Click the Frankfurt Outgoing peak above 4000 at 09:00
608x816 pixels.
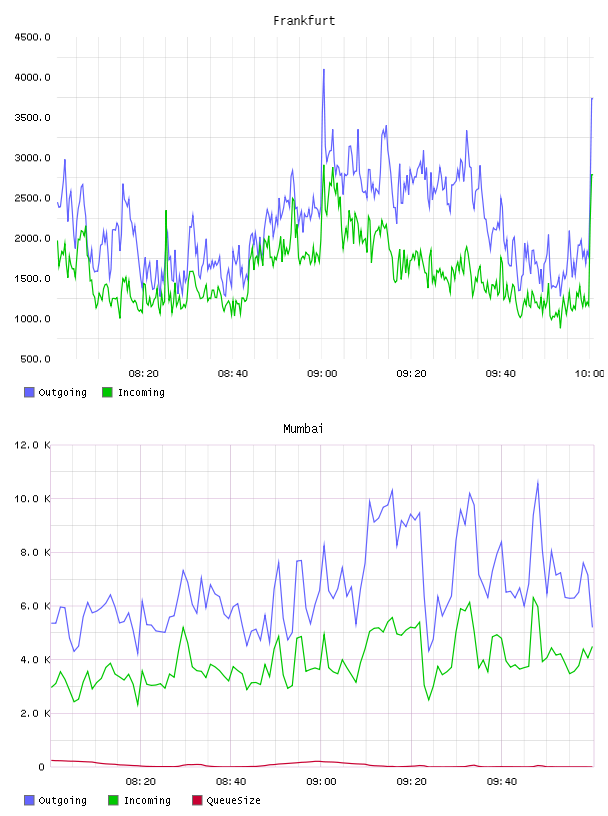pyautogui.click(x=324, y=70)
